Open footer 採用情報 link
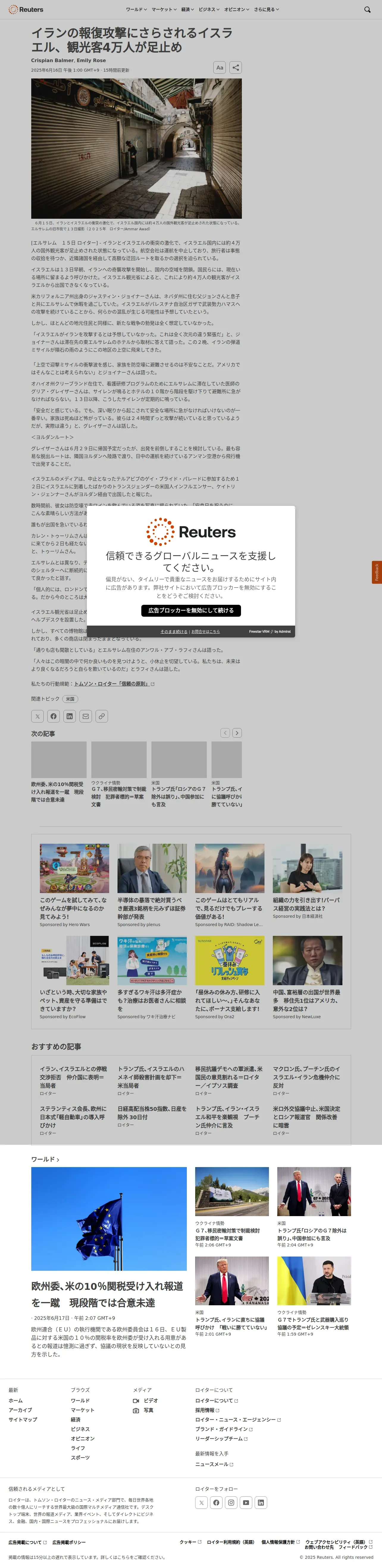The image size is (382, 1568). 207,1410
